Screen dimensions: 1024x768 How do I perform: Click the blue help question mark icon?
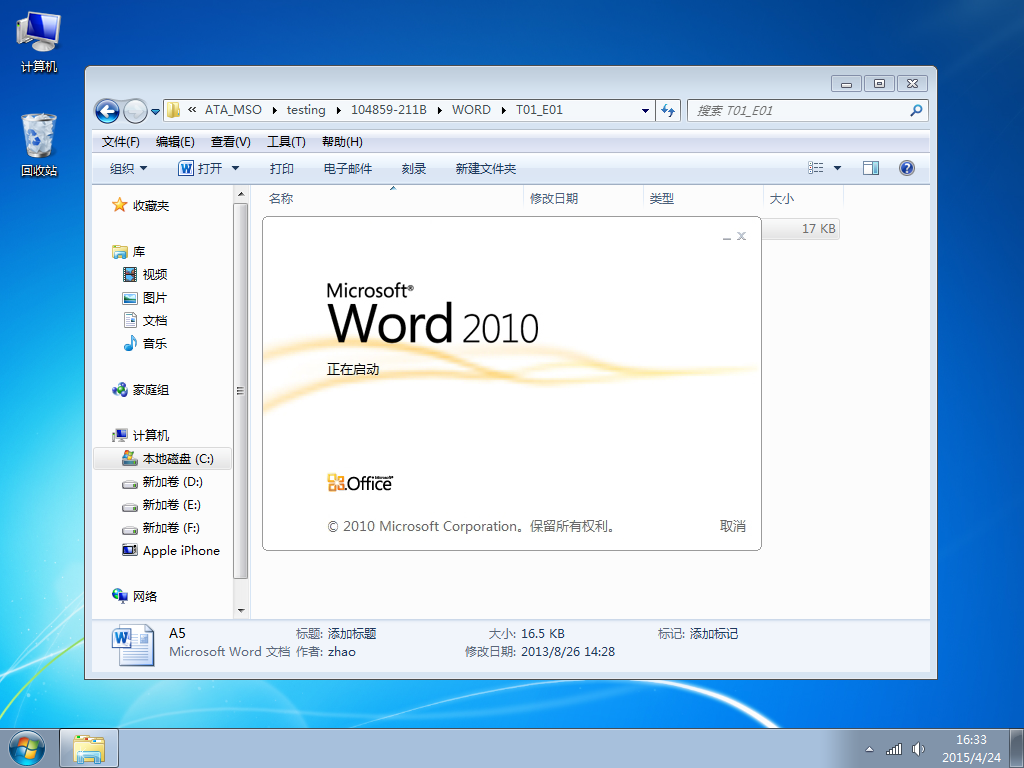pyautogui.click(x=906, y=168)
